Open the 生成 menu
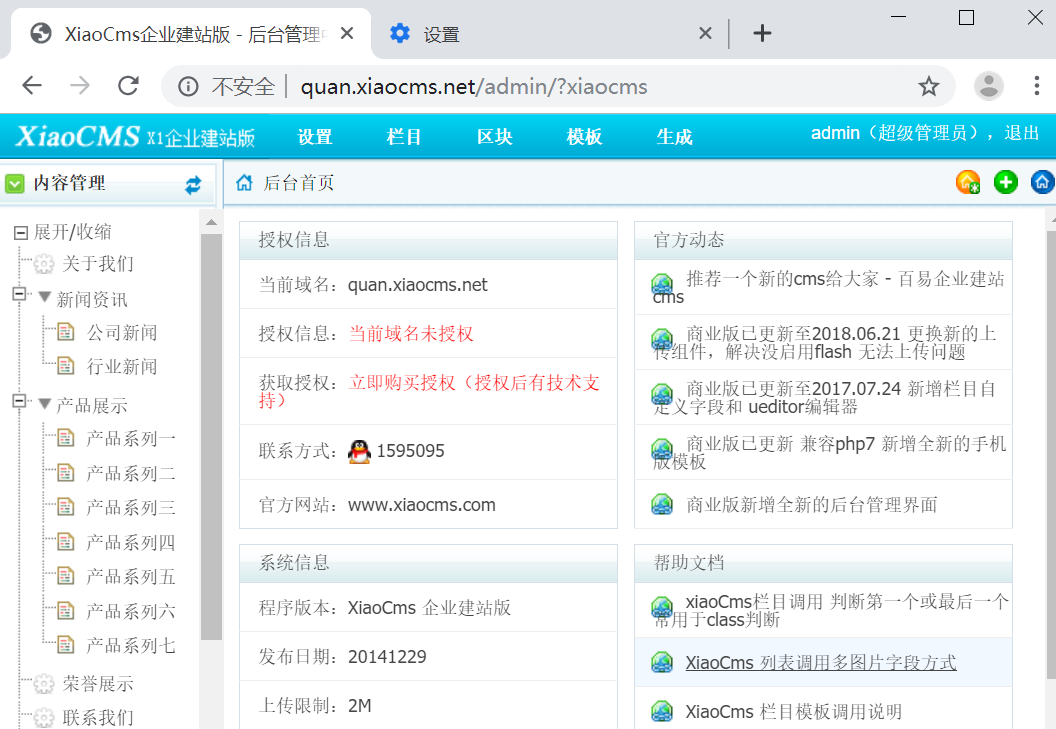This screenshot has height=729, width=1056. [x=674, y=137]
